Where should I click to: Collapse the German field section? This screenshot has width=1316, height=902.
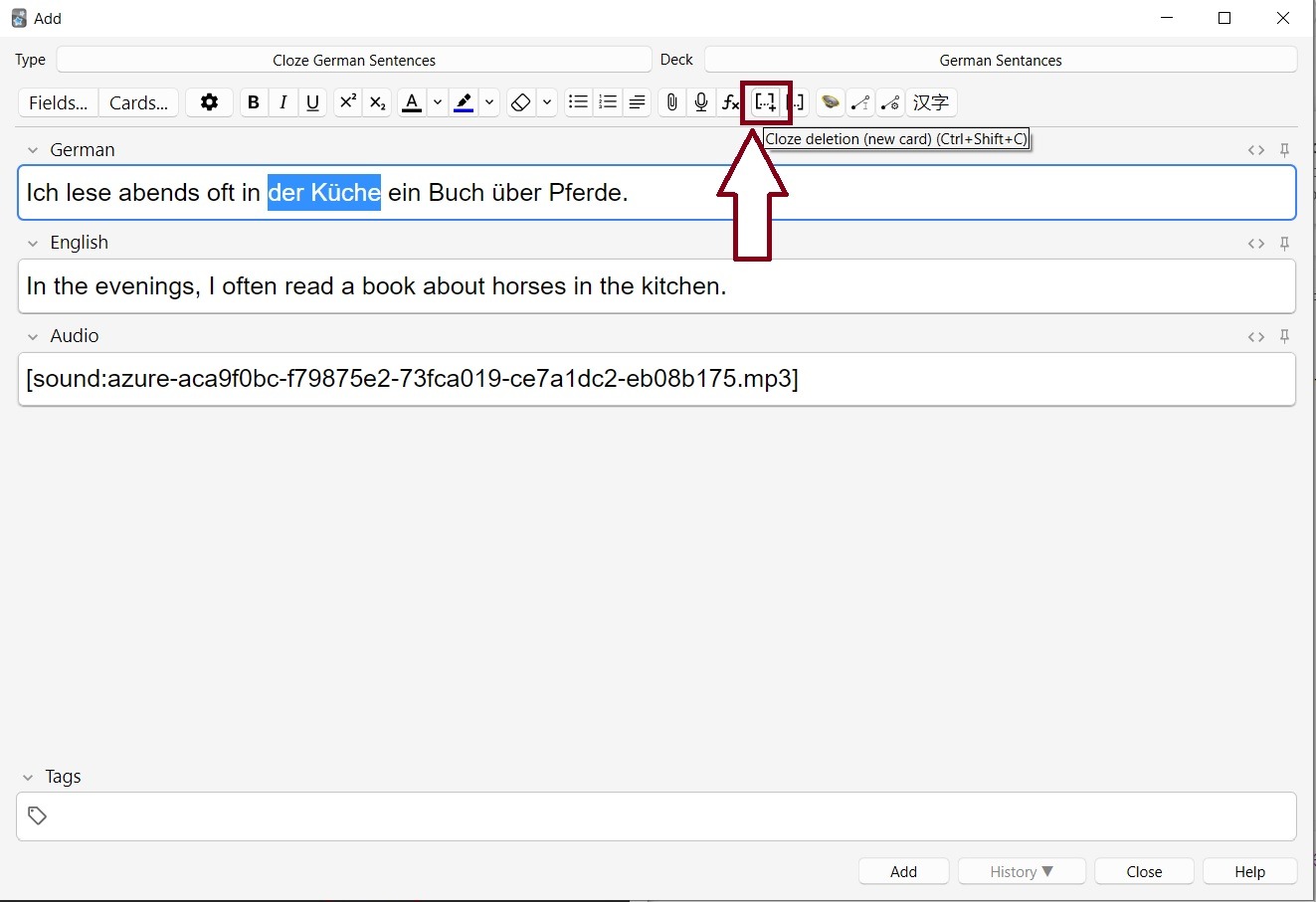(33, 150)
